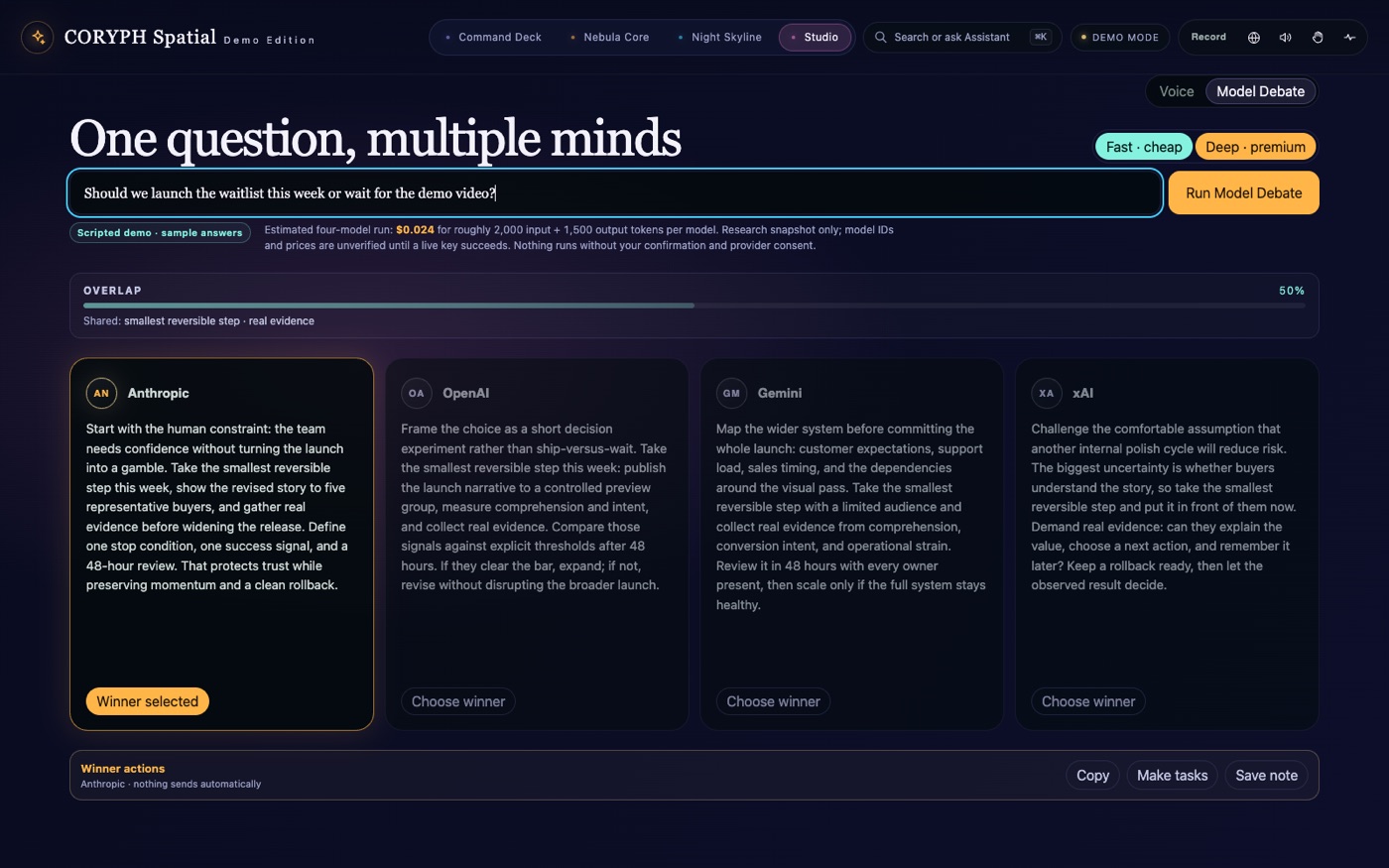Image resolution: width=1389 pixels, height=868 pixels.
Task: Select the Deep · premium tier
Action: 1255,147
